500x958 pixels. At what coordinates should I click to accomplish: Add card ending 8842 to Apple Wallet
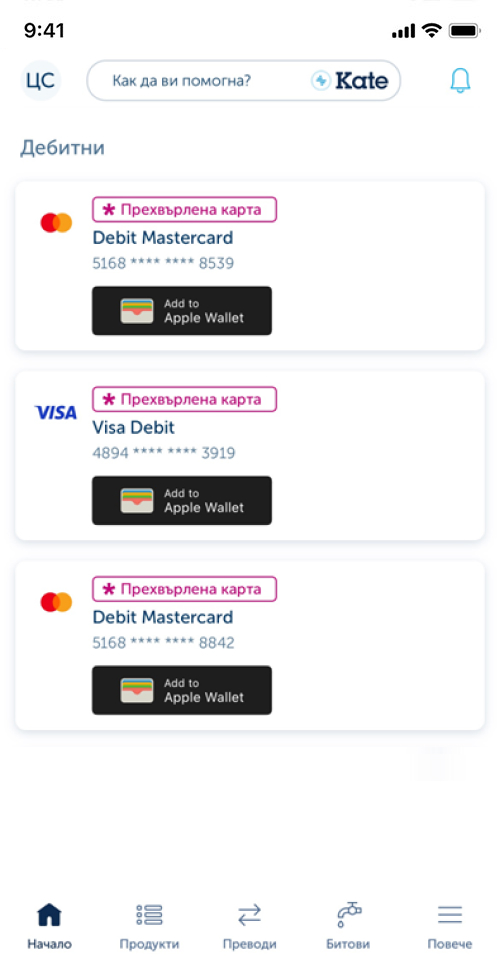tap(182, 690)
